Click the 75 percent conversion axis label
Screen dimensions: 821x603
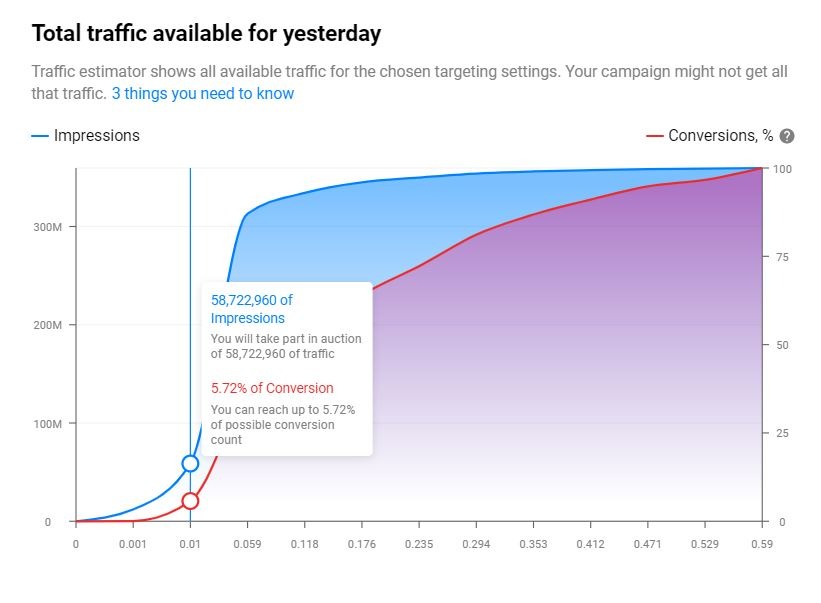(x=781, y=257)
